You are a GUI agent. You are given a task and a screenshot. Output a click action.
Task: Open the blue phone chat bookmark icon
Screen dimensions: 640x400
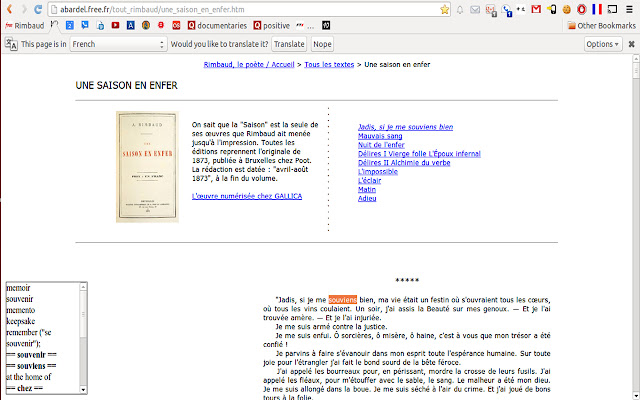(x=85, y=26)
